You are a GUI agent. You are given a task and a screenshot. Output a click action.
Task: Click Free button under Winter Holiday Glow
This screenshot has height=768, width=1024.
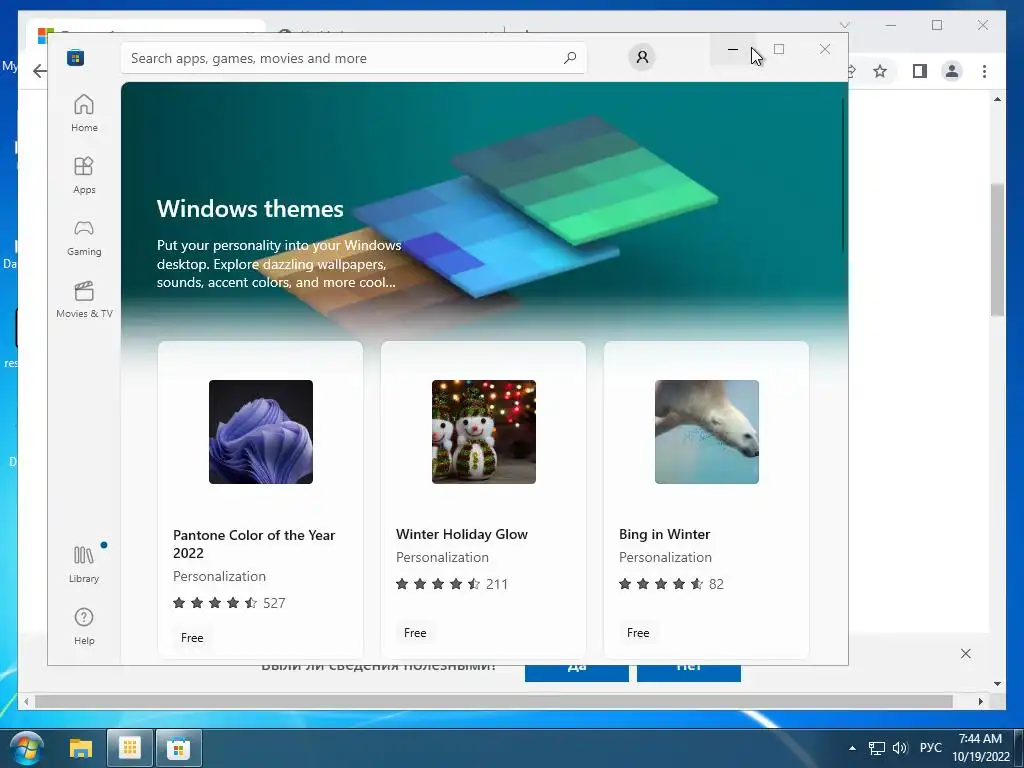tap(415, 633)
